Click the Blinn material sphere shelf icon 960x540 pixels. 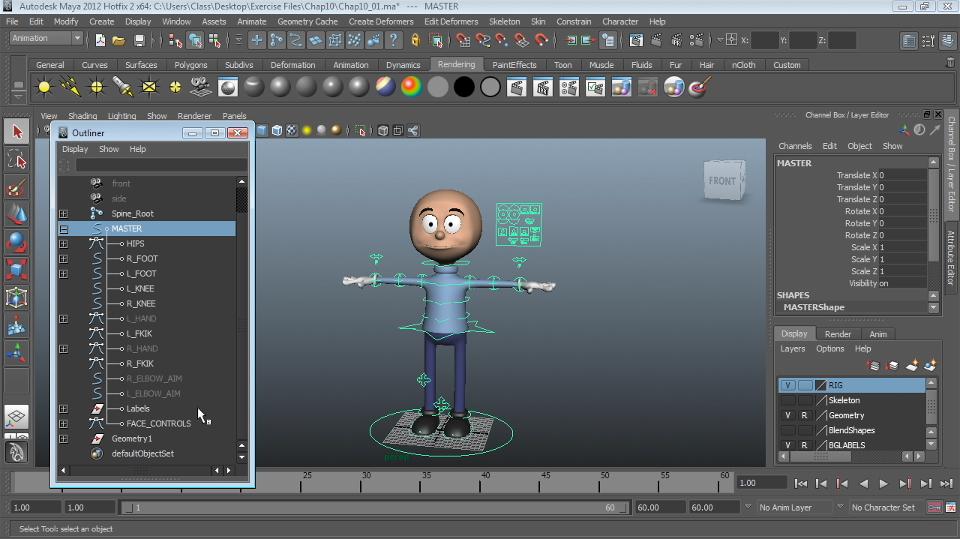pos(281,87)
